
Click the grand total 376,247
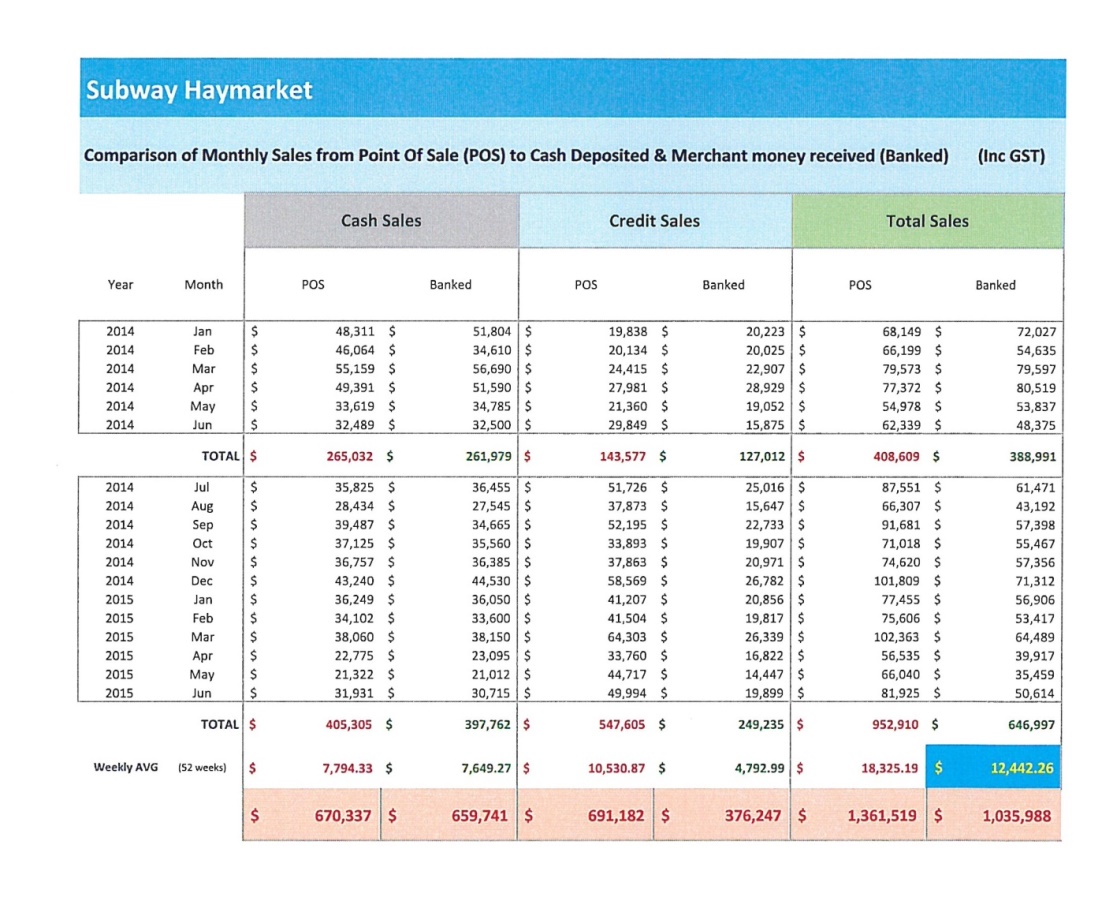pyautogui.click(x=753, y=816)
